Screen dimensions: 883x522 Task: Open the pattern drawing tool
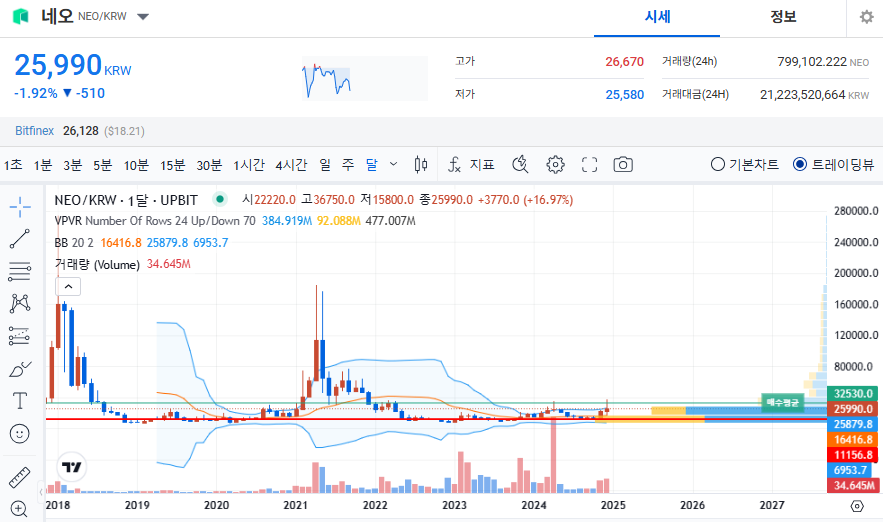pos(20,304)
